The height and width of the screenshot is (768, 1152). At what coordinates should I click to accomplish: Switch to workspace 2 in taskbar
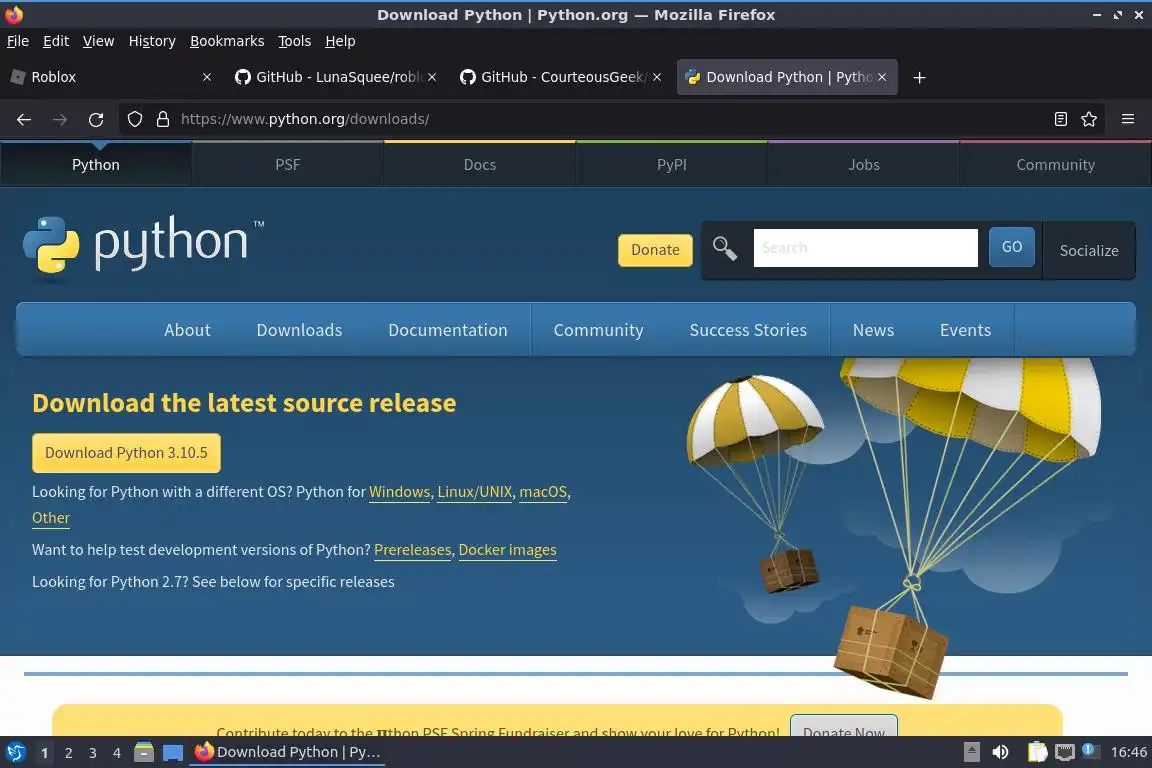coord(68,753)
